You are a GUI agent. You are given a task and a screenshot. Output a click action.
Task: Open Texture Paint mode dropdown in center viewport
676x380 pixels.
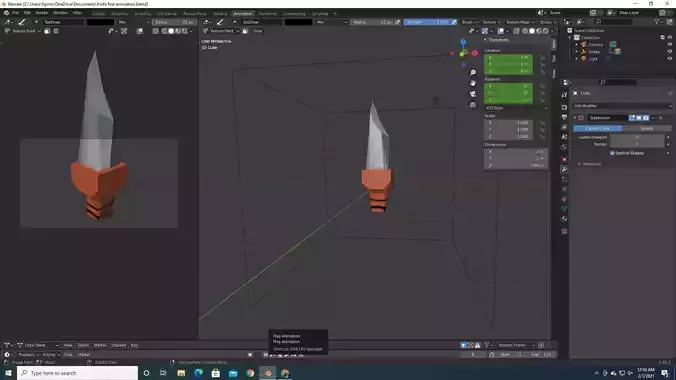click(x=221, y=31)
